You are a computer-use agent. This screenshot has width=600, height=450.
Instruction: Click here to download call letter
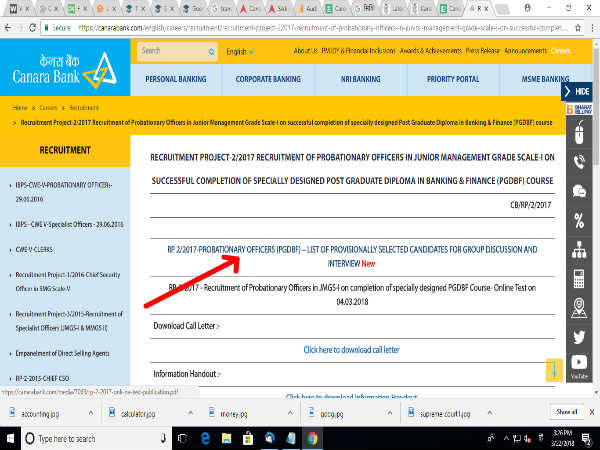pyautogui.click(x=351, y=350)
